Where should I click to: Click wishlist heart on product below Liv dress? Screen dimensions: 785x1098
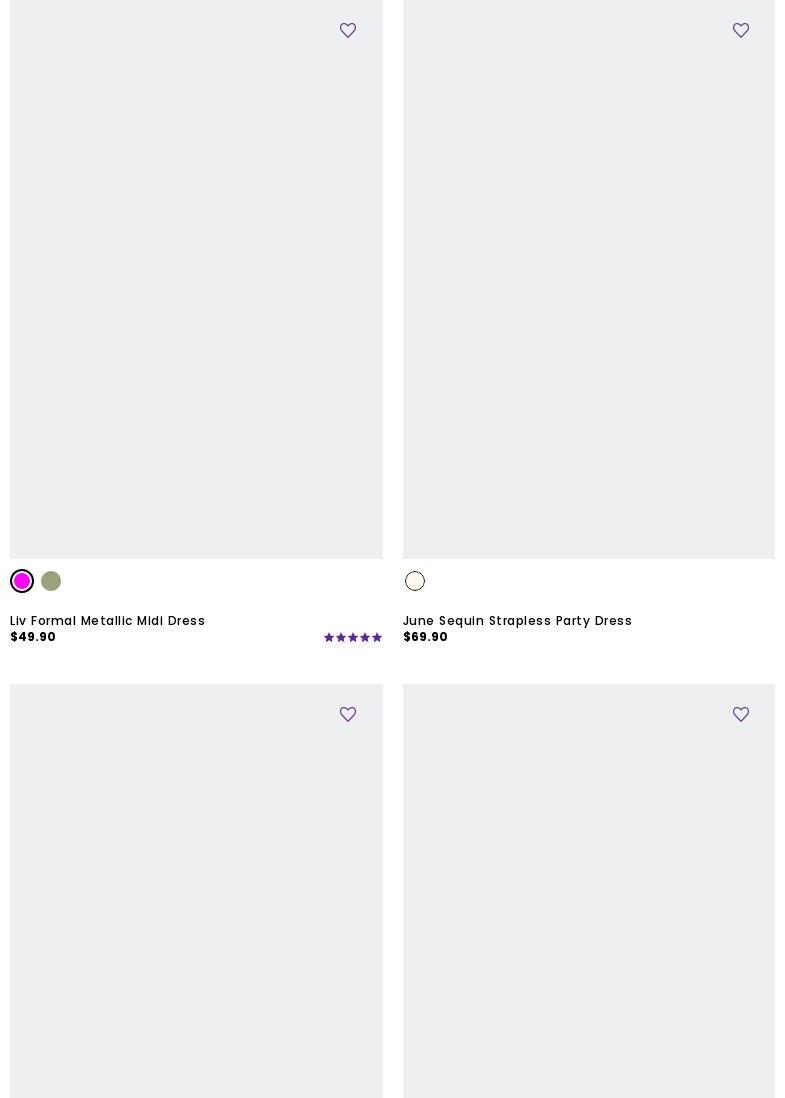pos(347,714)
